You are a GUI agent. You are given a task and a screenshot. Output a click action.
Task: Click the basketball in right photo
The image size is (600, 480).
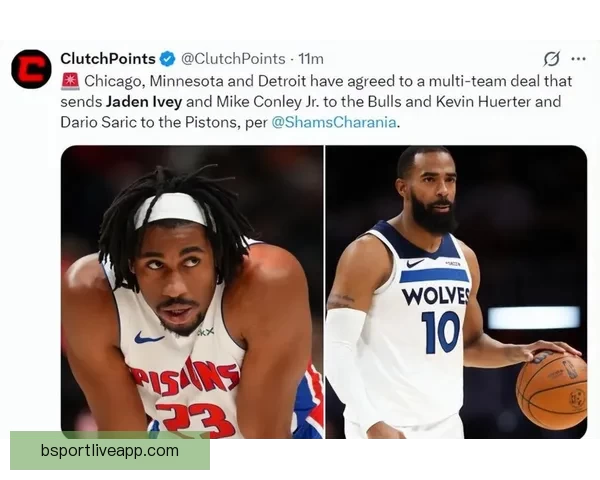tap(551, 390)
